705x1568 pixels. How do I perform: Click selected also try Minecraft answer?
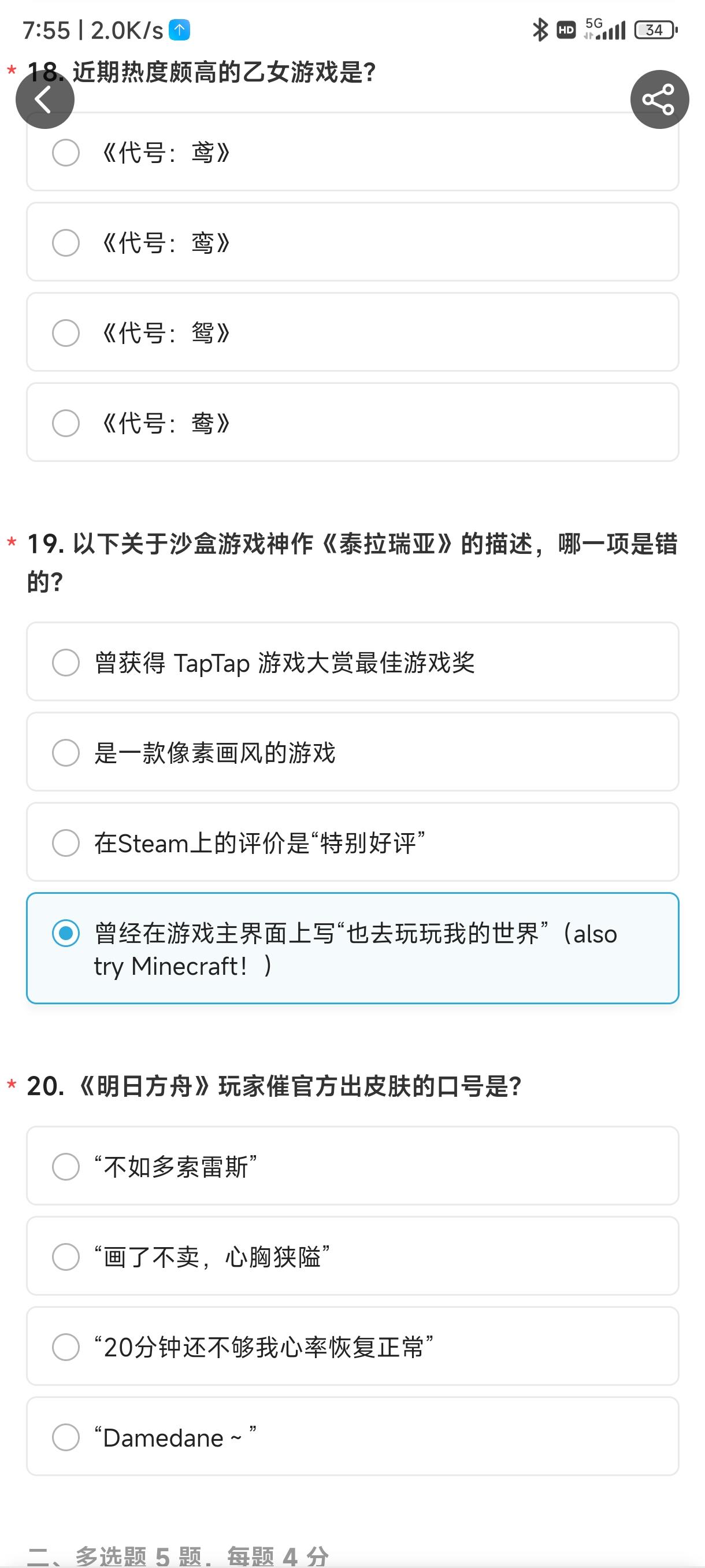pos(353,948)
